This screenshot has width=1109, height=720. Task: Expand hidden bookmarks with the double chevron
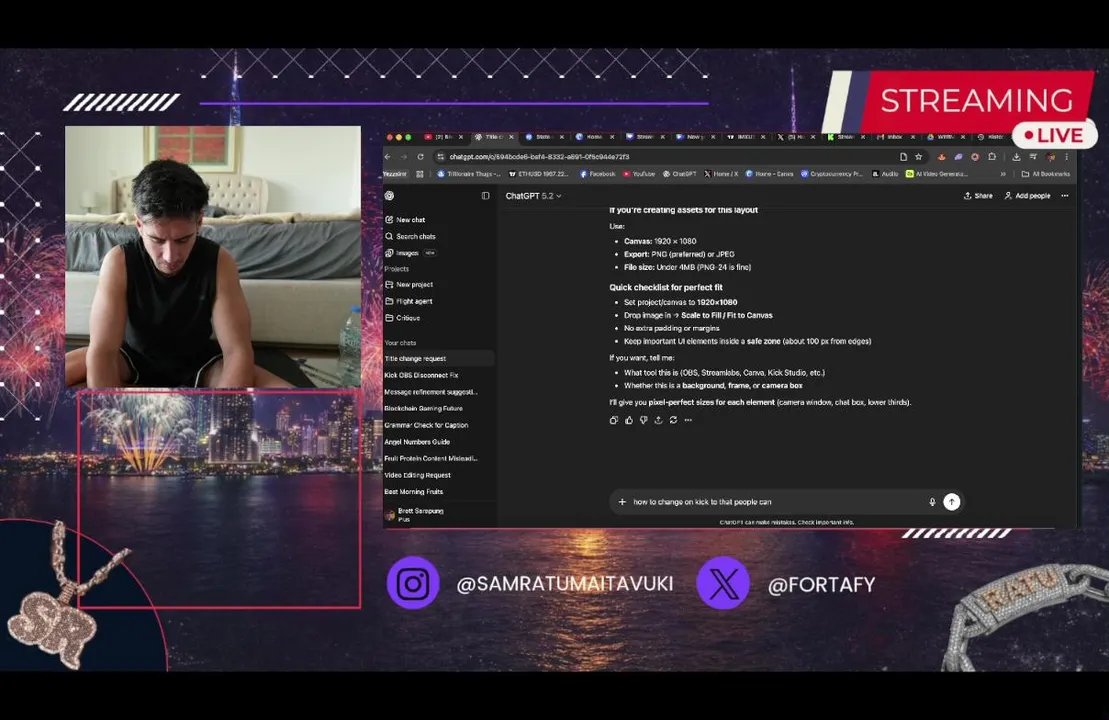tap(1003, 174)
